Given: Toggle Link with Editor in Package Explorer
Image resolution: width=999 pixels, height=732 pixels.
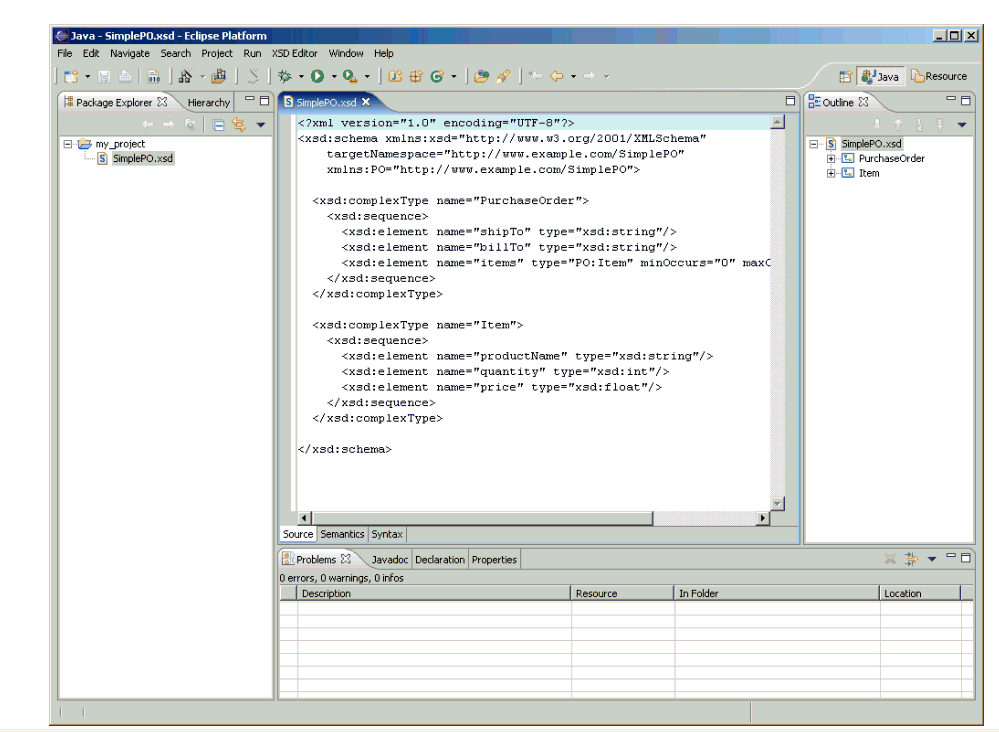Looking at the screenshot, I should tap(238, 125).
